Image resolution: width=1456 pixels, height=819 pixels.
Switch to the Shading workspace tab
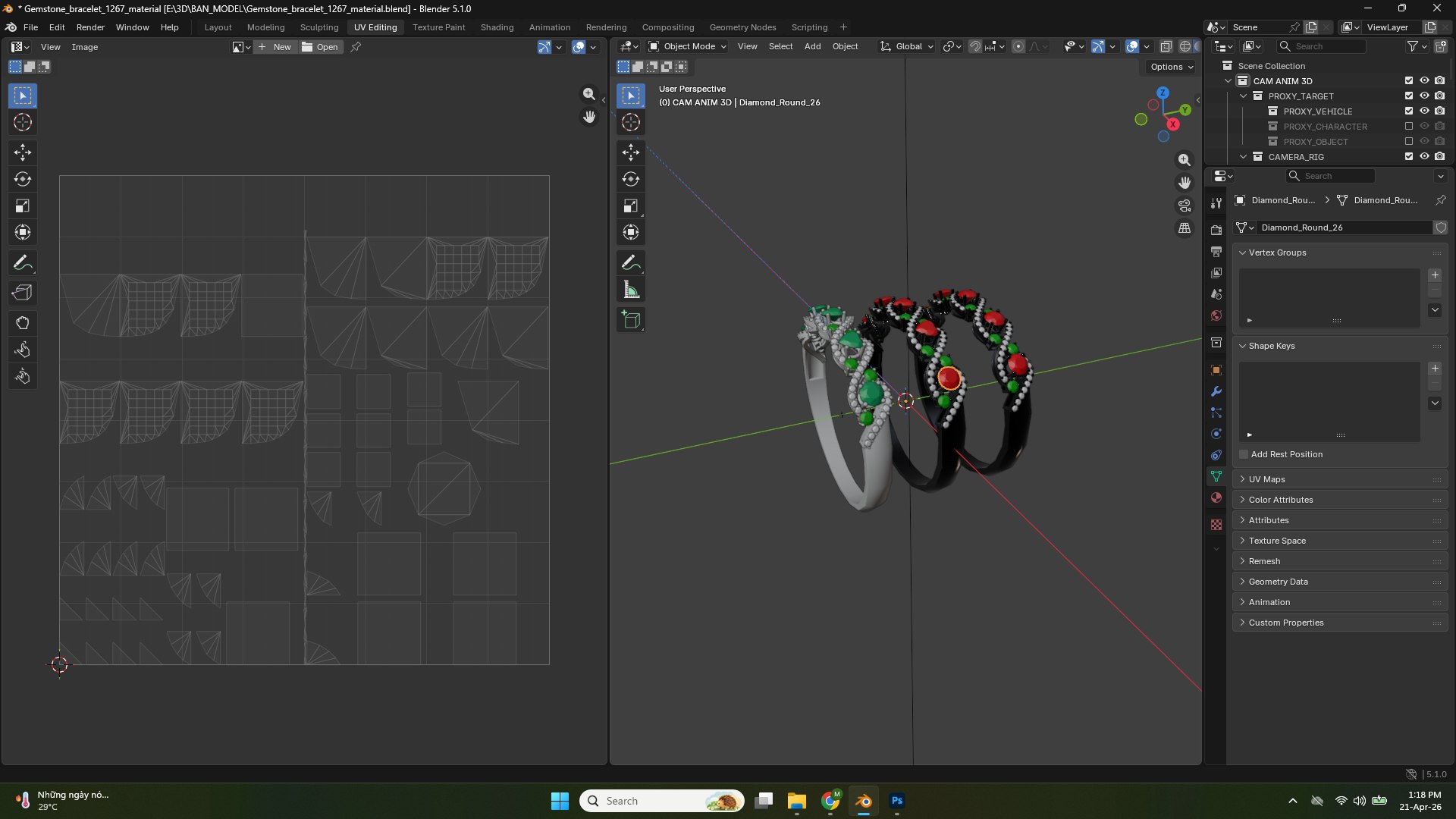pos(497,27)
